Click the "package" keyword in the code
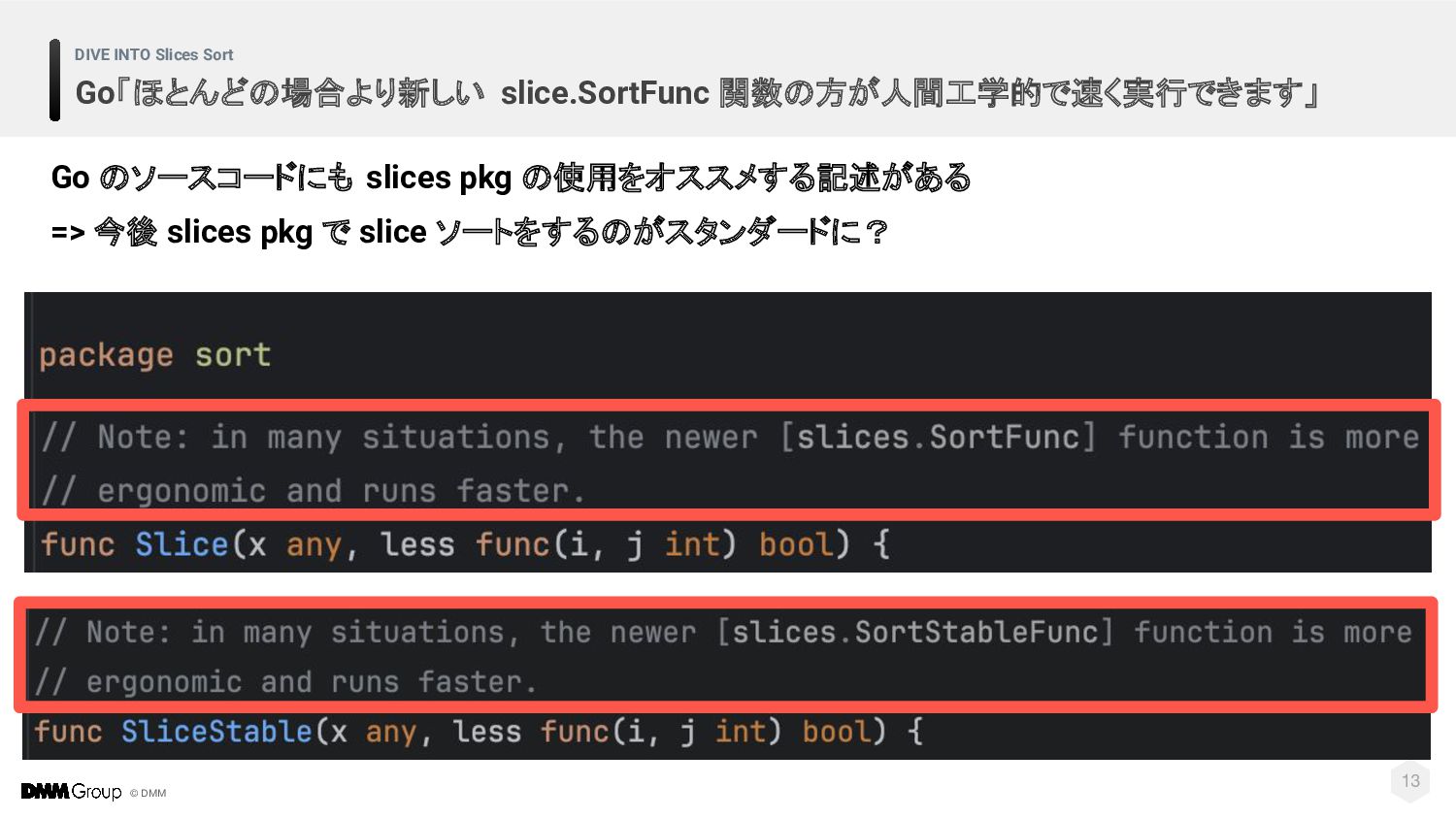 pyautogui.click(x=106, y=355)
